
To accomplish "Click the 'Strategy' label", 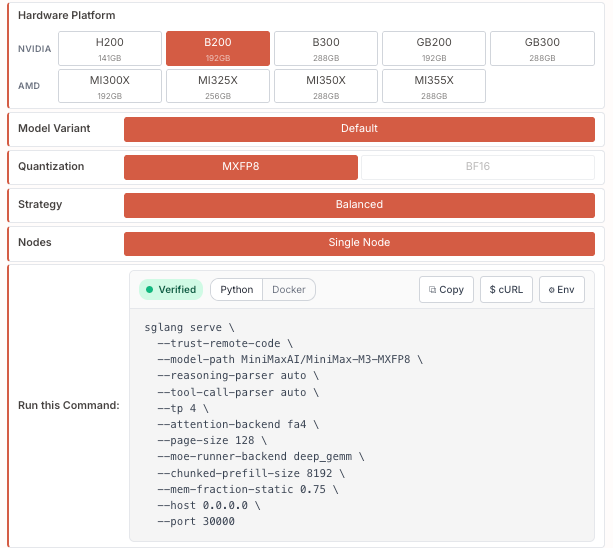I will point(40,204).
